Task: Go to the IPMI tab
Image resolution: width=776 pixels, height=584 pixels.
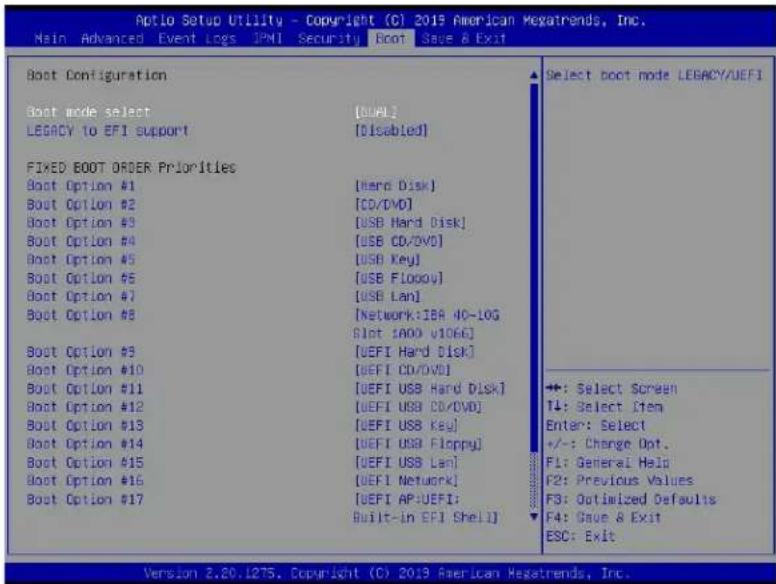Action: tap(267, 39)
